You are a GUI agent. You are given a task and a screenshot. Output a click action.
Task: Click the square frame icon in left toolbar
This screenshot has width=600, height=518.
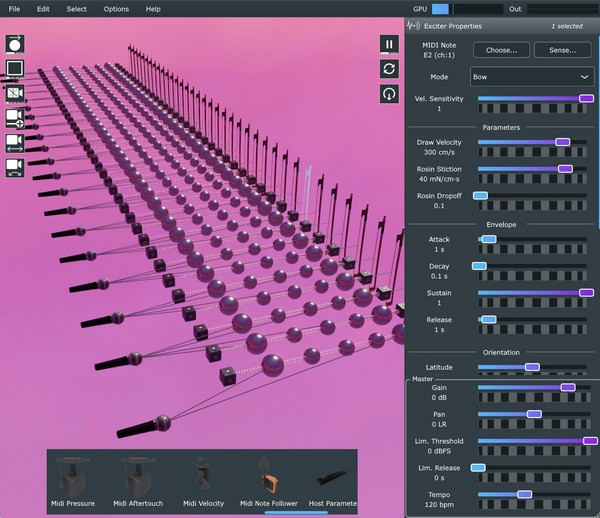point(15,69)
